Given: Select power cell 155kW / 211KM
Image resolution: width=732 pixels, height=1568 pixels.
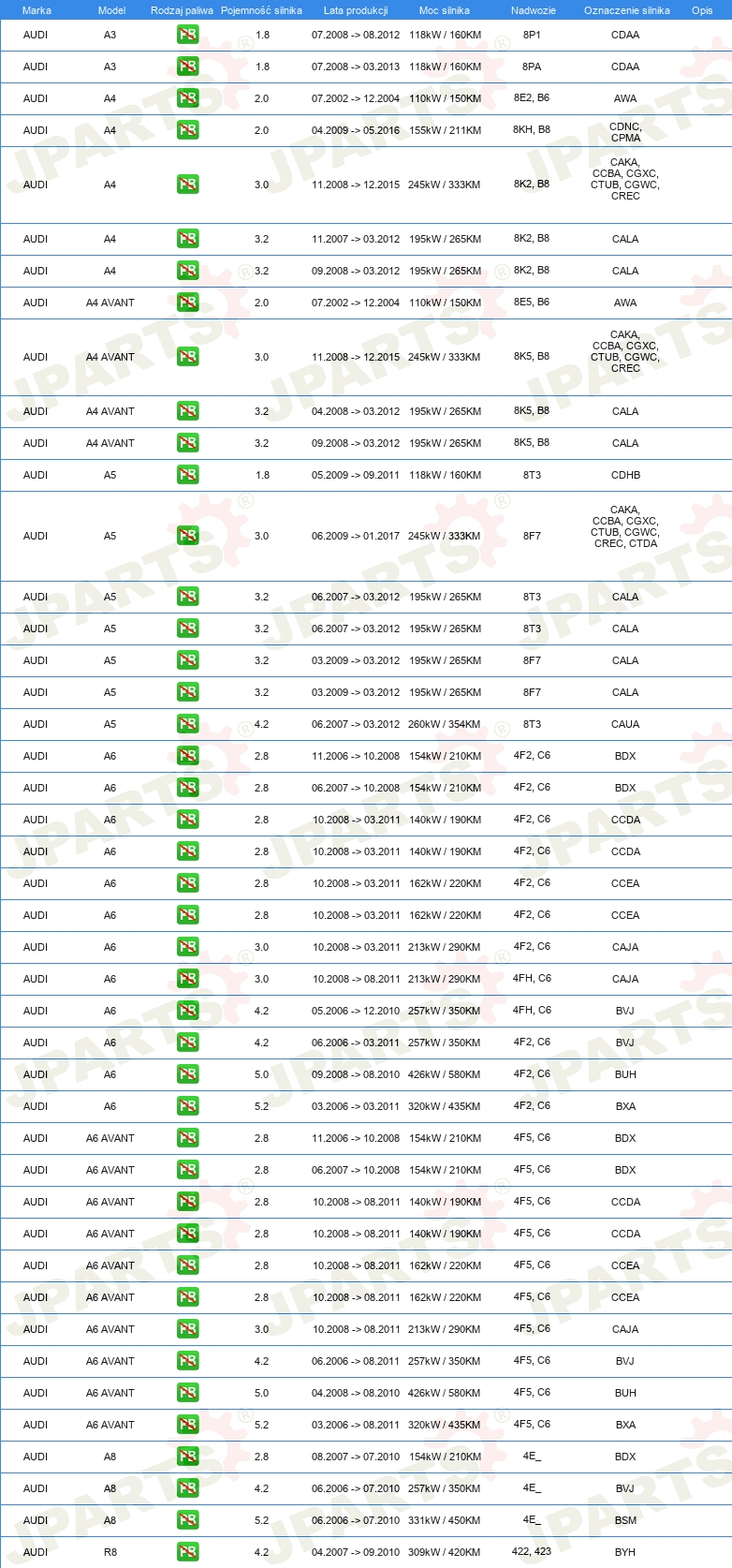Looking at the screenshot, I should (x=445, y=130).
